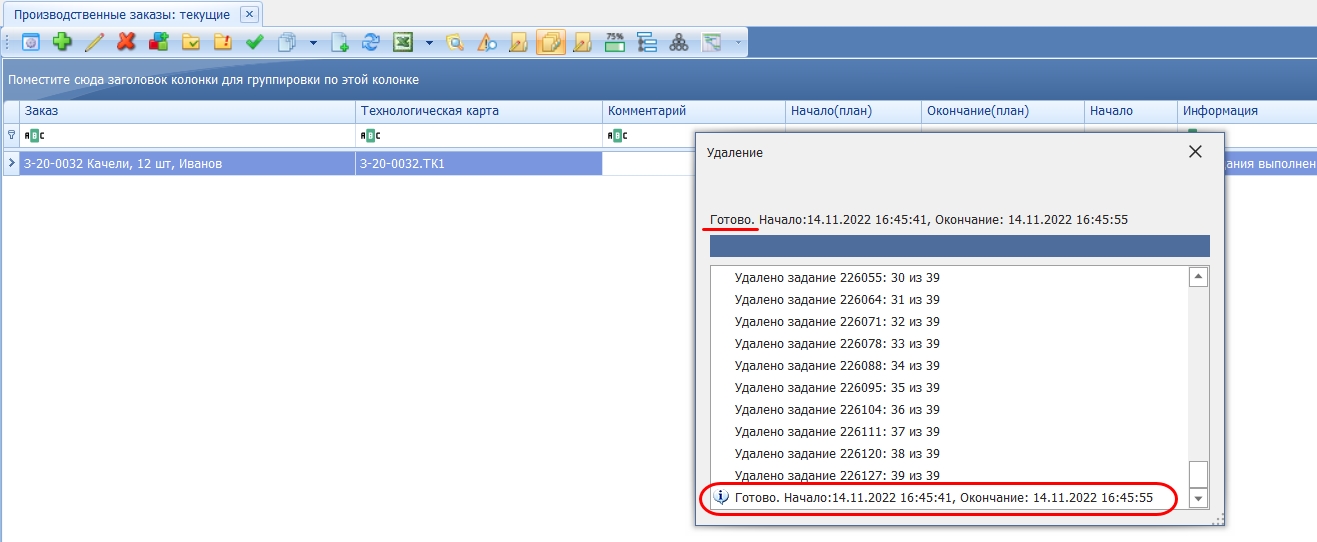Screen dimensions: 1317x542
Task: Open the Excel export dropdown arrow
Action: click(428, 42)
